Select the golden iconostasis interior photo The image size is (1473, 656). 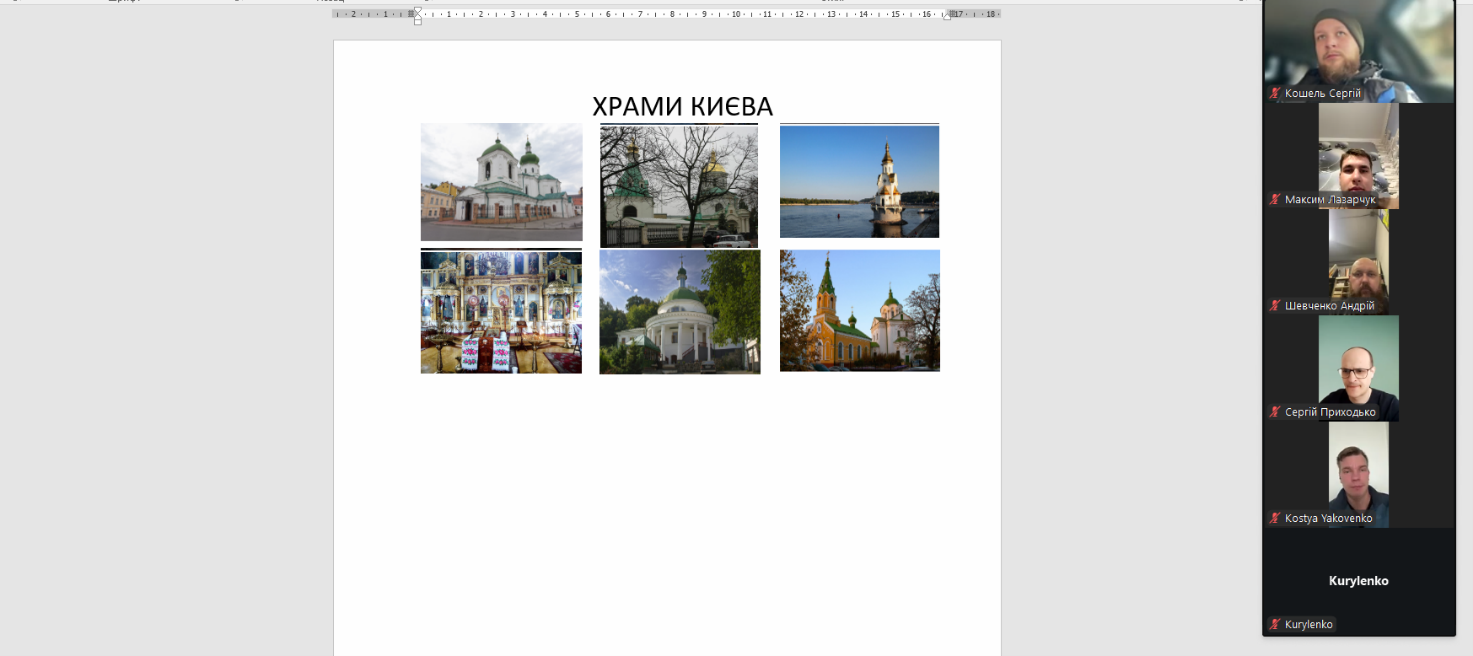click(x=501, y=312)
